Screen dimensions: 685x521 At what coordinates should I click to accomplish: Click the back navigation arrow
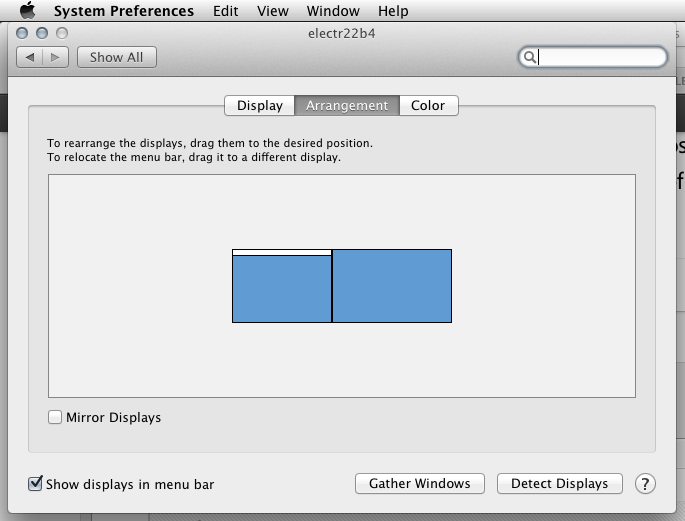30,57
